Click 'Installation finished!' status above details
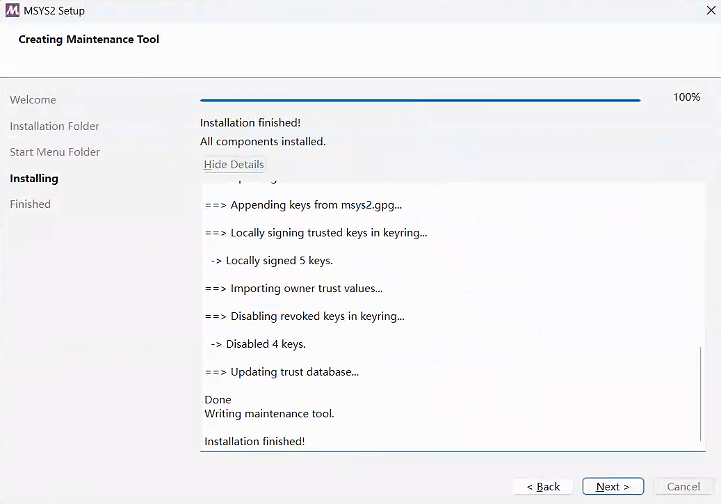Screen dimensions: 721x504 (250, 123)
